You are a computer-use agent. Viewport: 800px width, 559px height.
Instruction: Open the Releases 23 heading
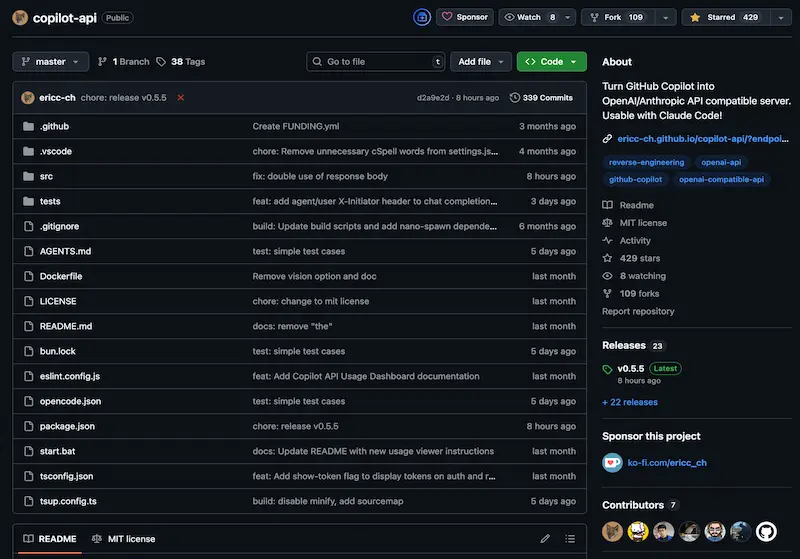633,345
